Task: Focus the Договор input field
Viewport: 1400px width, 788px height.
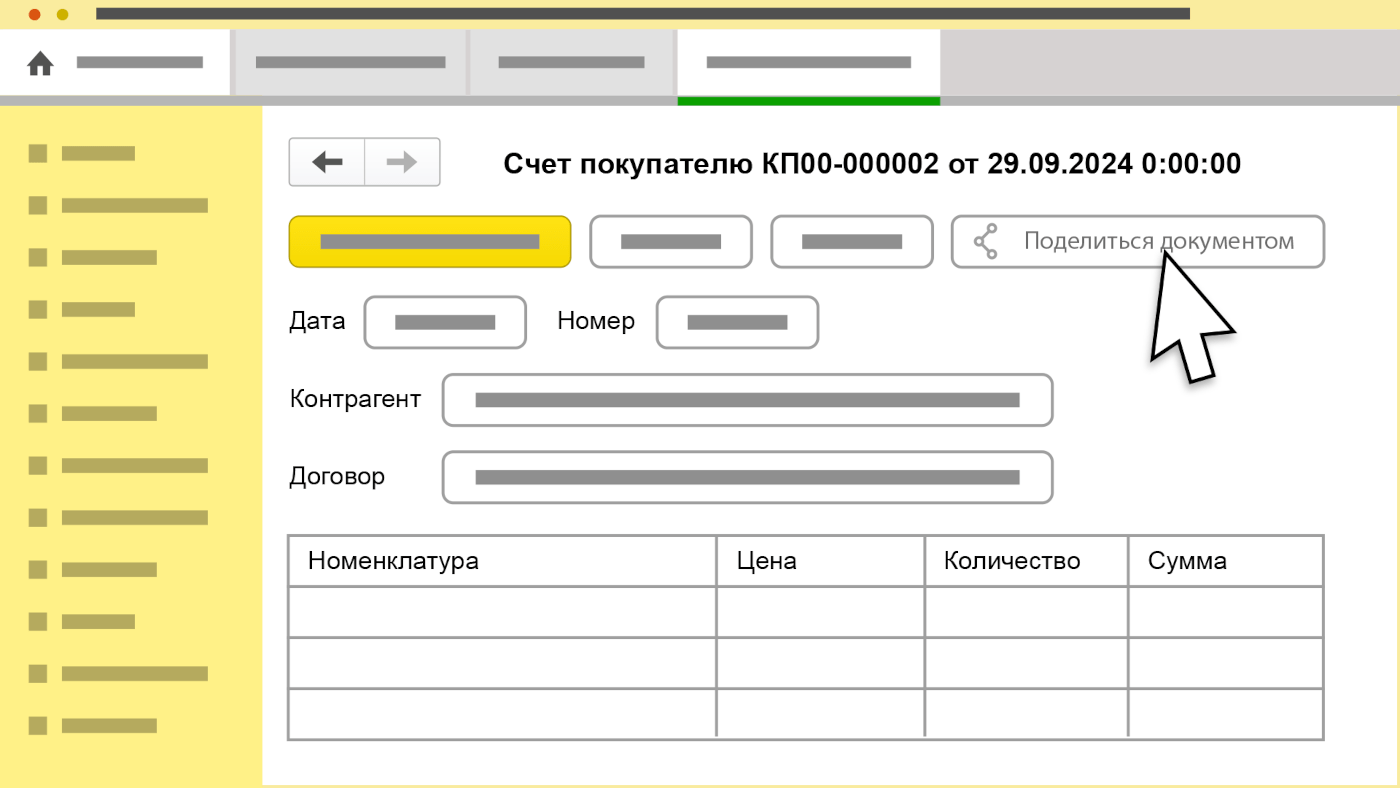Action: (748, 477)
